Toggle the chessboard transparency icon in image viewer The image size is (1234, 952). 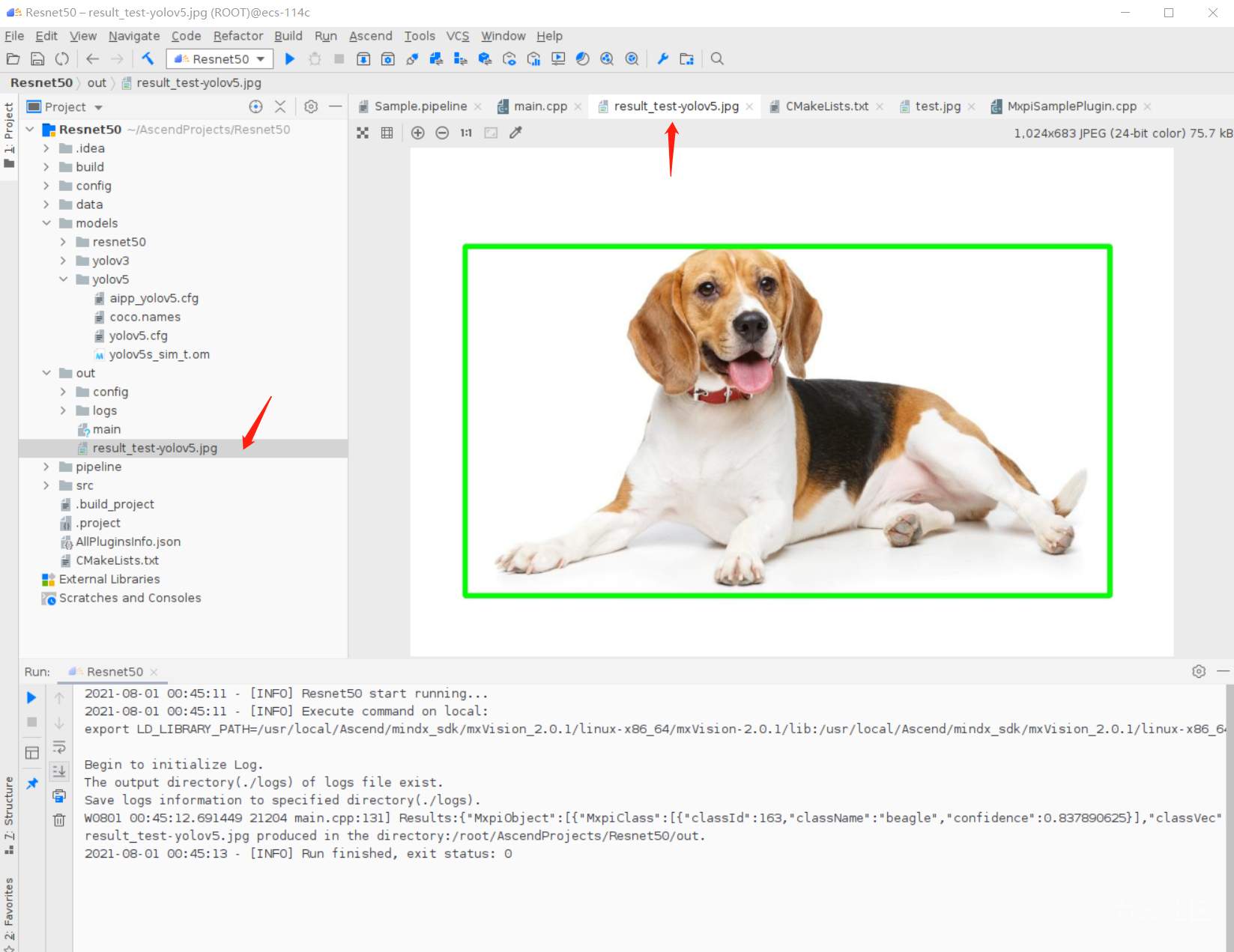(x=363, y=133)
